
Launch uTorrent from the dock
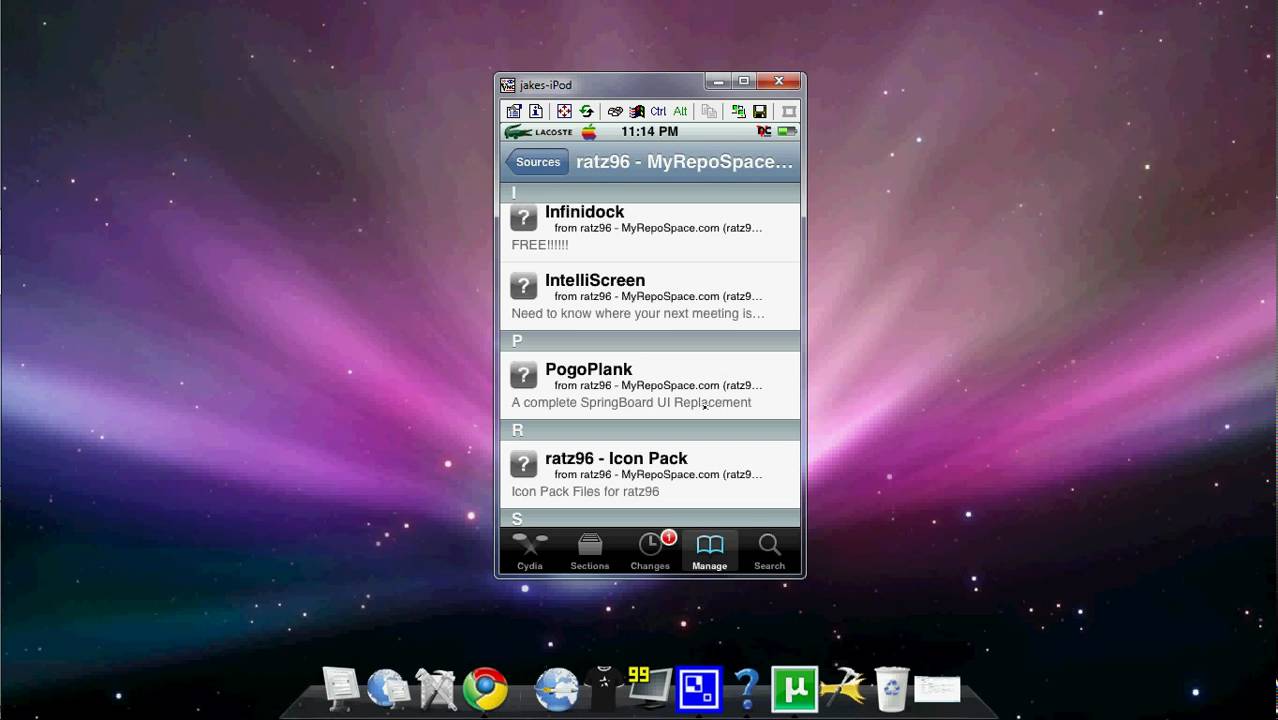tap(794, 689)
